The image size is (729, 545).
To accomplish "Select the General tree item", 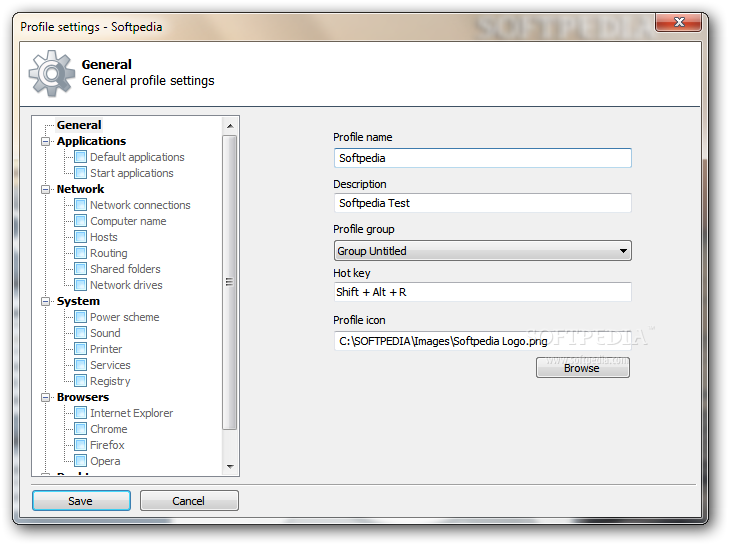I will [x=79, y=125].
